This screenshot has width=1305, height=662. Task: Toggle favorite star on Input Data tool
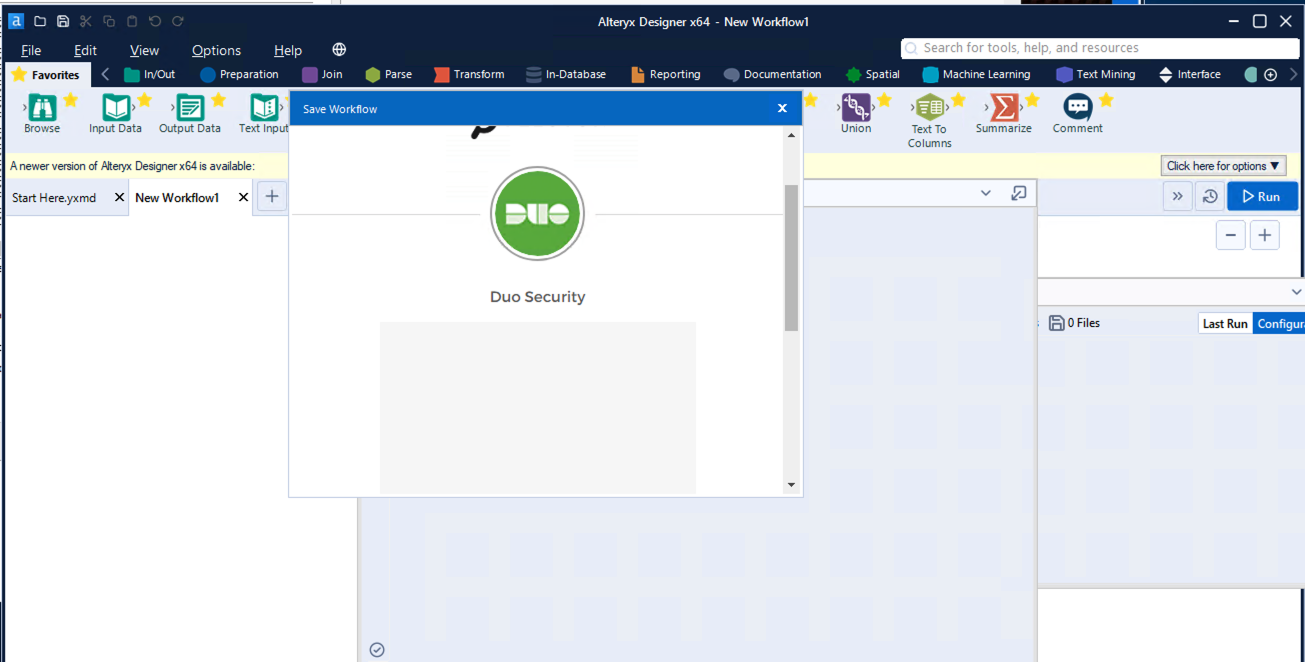coord(144,100)
